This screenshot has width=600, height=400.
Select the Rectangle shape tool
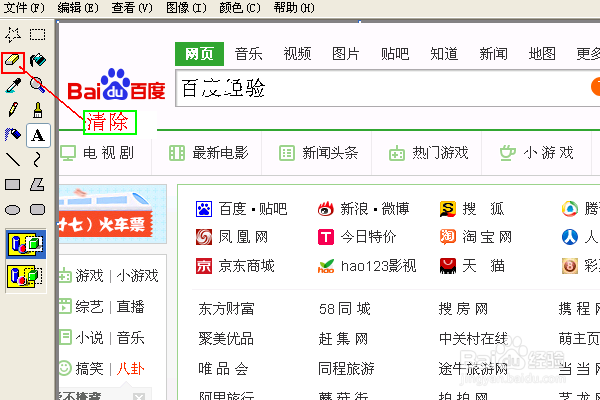13,185
